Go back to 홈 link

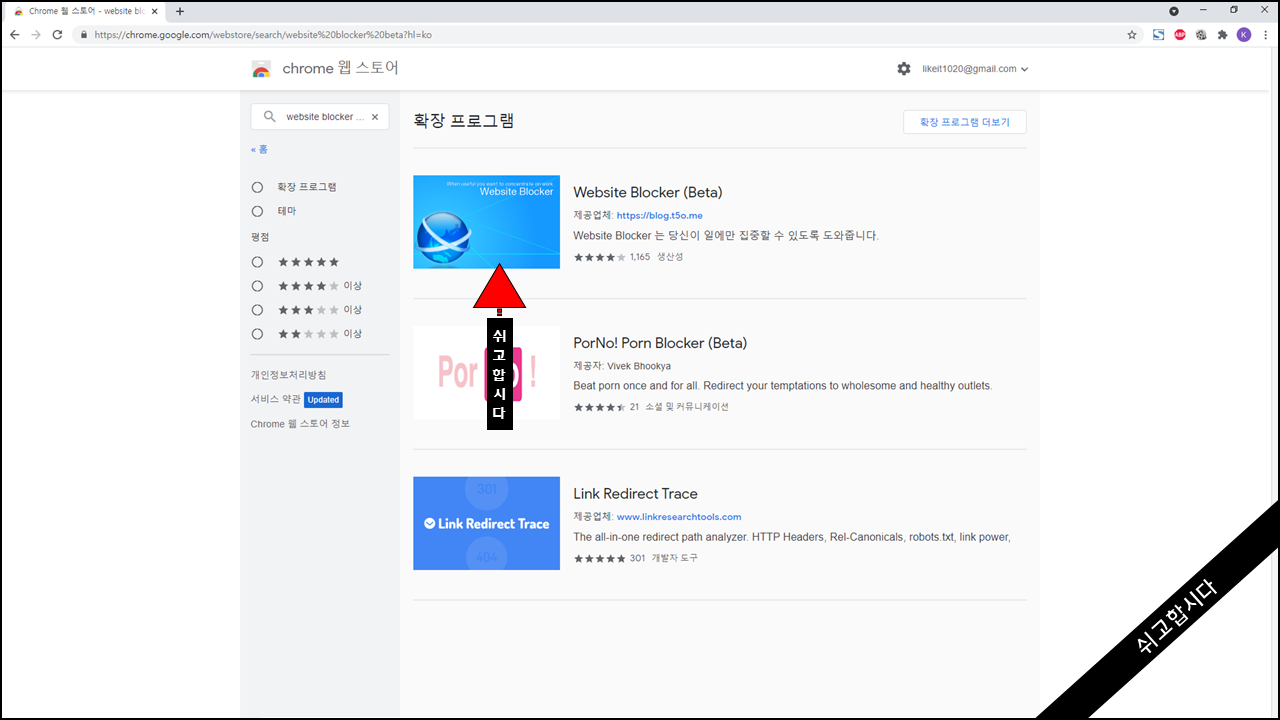[x=259, y=149]
